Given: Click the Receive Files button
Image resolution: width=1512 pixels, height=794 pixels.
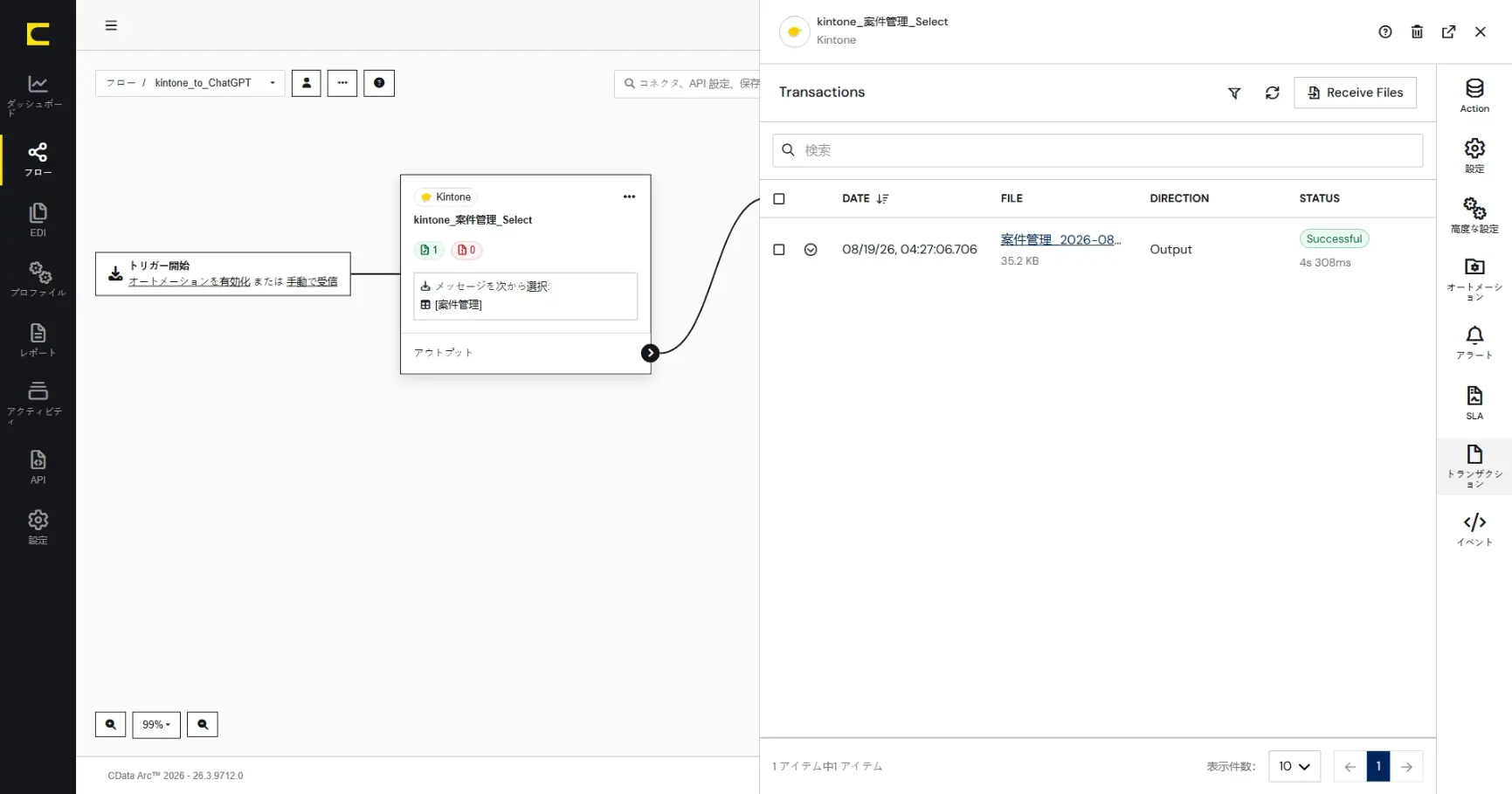Looking at the screenshot, I should click(x=1356, y=93).
